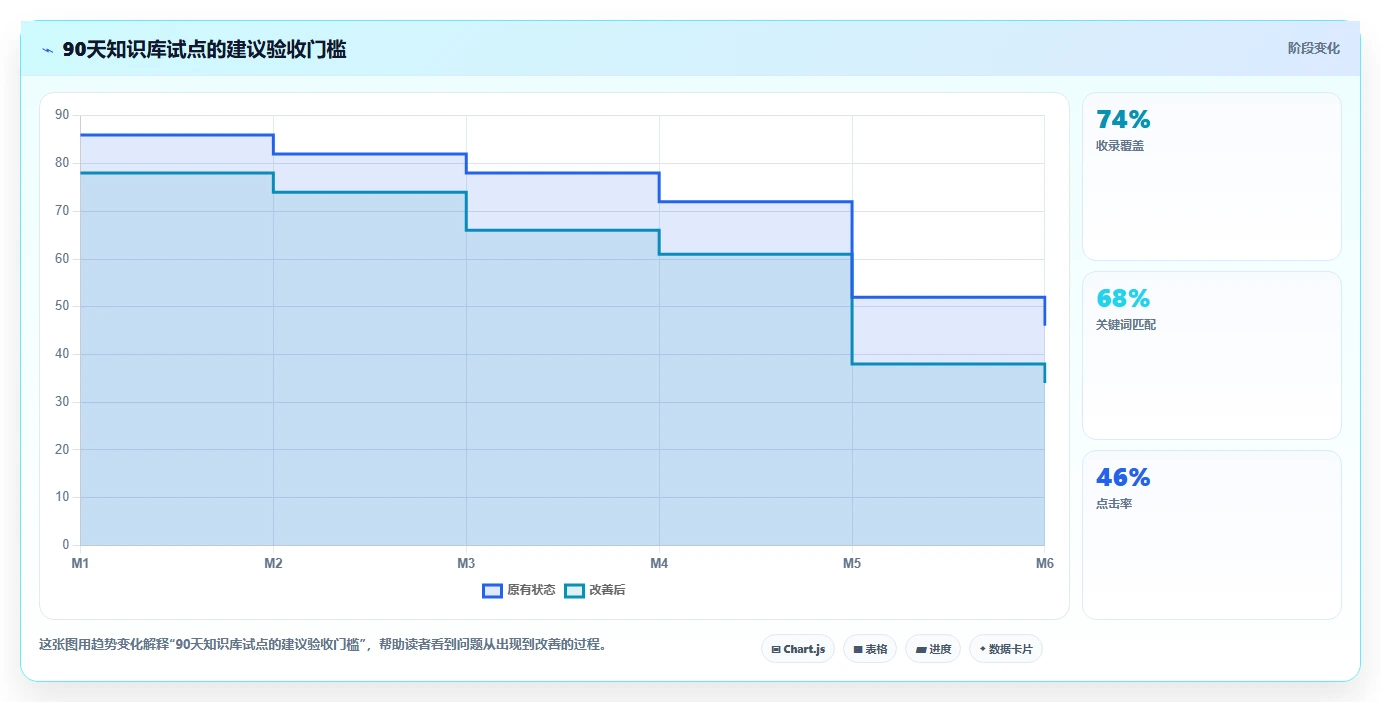
Task: Click the M6 x-axis label
Action: 1045,563
